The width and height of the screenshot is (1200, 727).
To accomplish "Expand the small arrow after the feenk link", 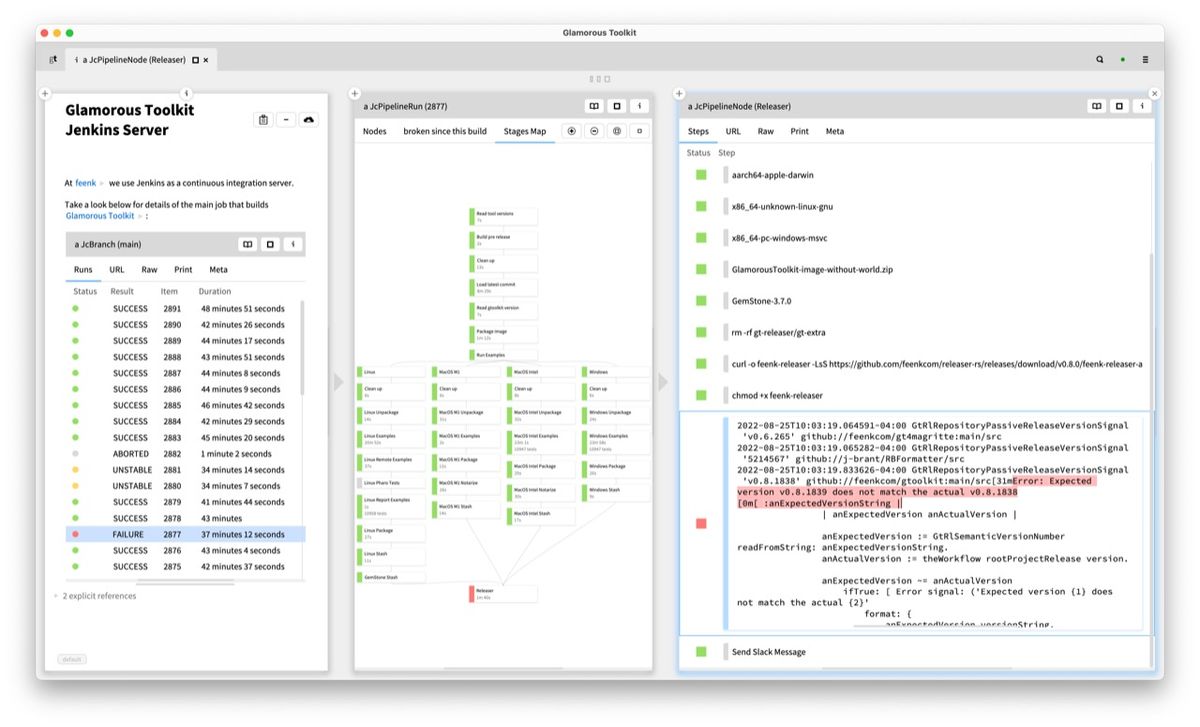I will [103, 184].
